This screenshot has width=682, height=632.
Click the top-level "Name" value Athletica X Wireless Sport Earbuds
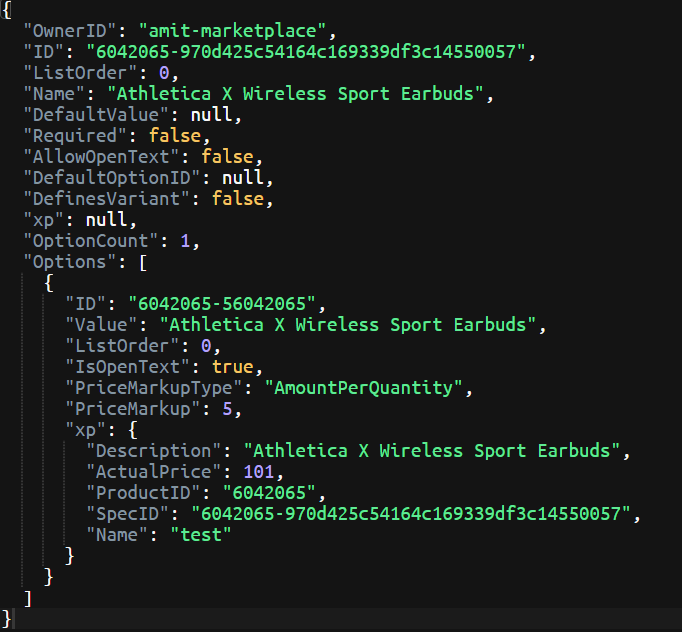295,94
